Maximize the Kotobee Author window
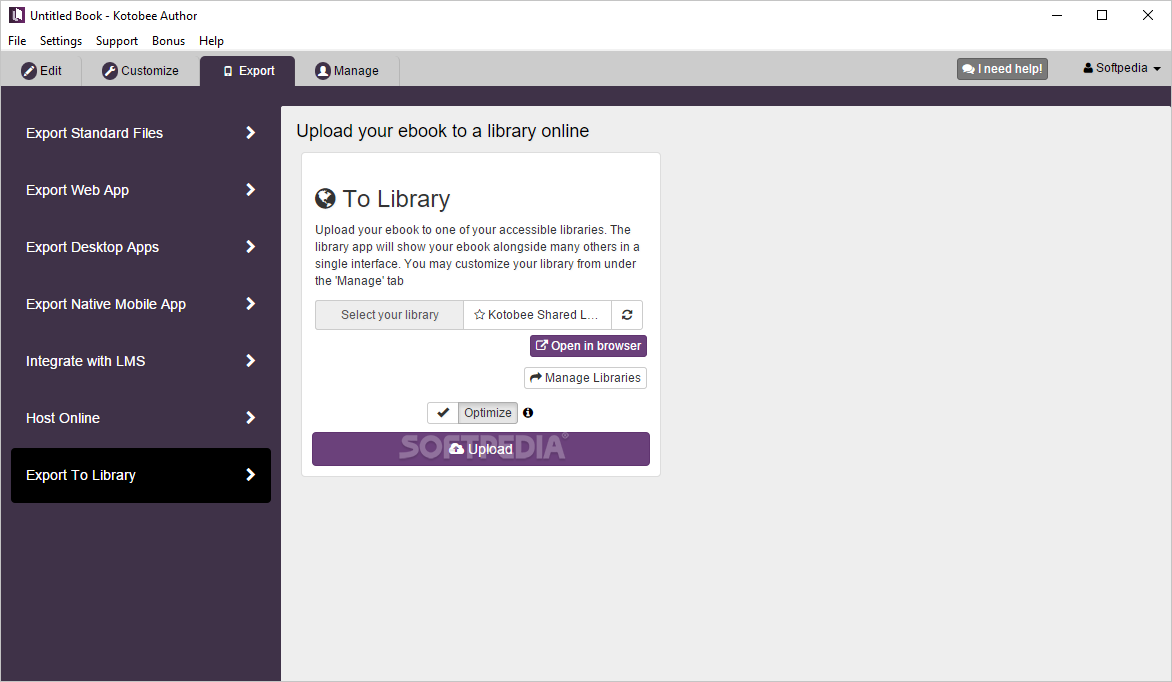Image resolution: width=1172 pixels, height=682 pixels. click(1102, 15)
